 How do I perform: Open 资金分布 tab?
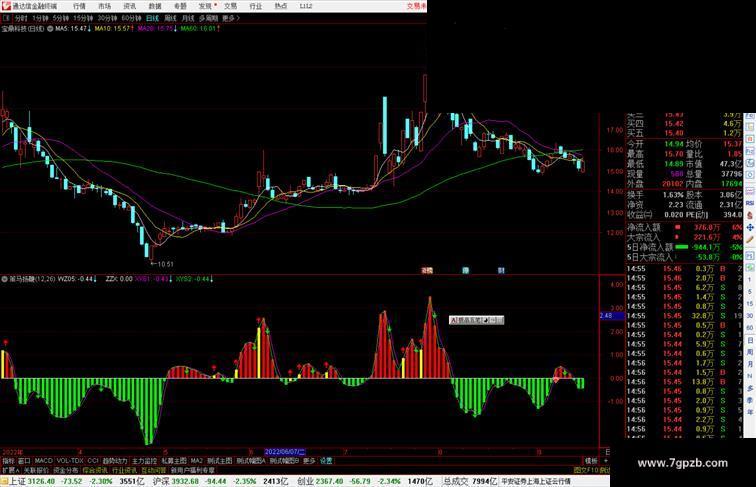tap(66, 470)
